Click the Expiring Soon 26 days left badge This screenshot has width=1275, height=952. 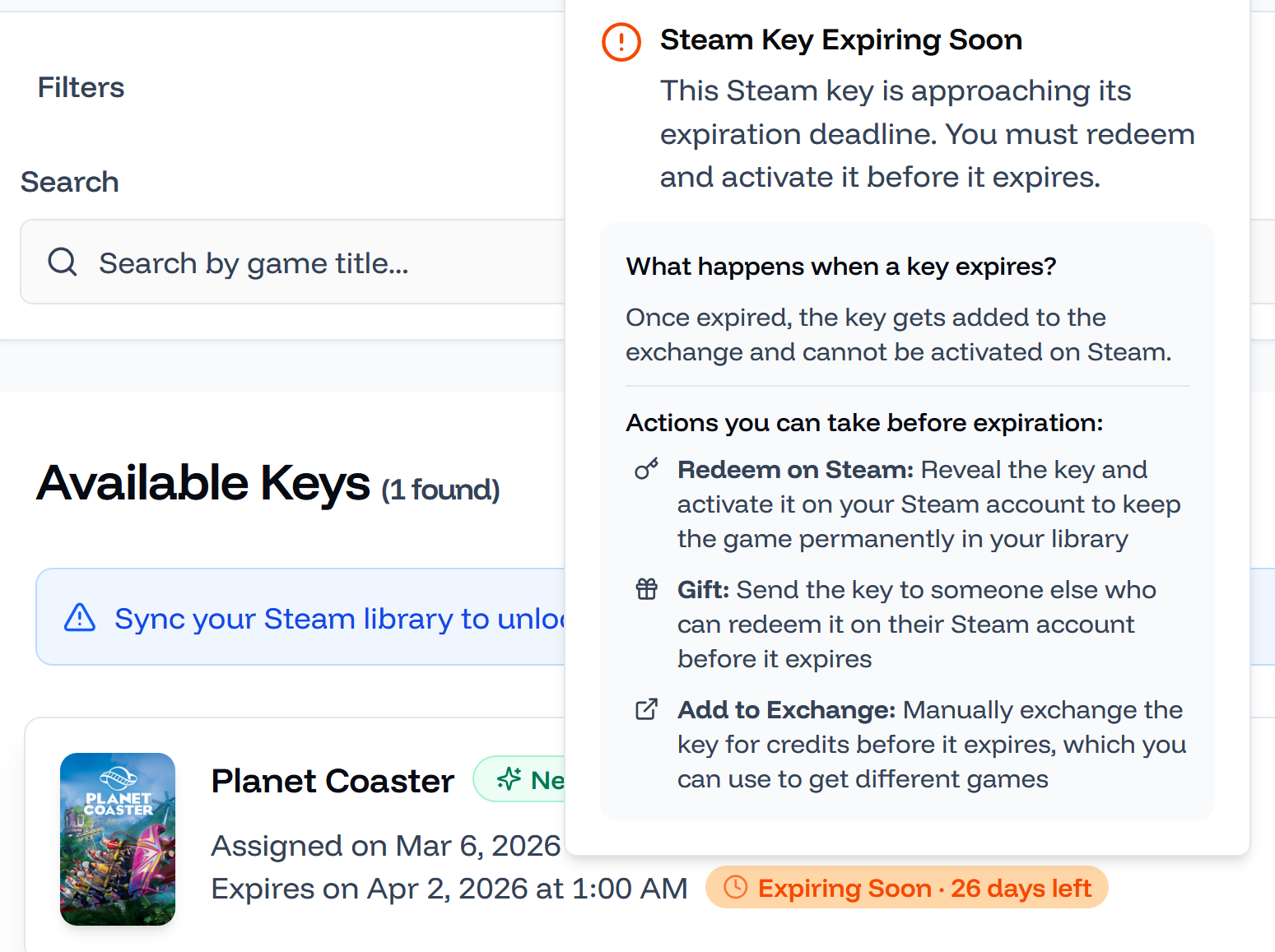pos(907,888)
